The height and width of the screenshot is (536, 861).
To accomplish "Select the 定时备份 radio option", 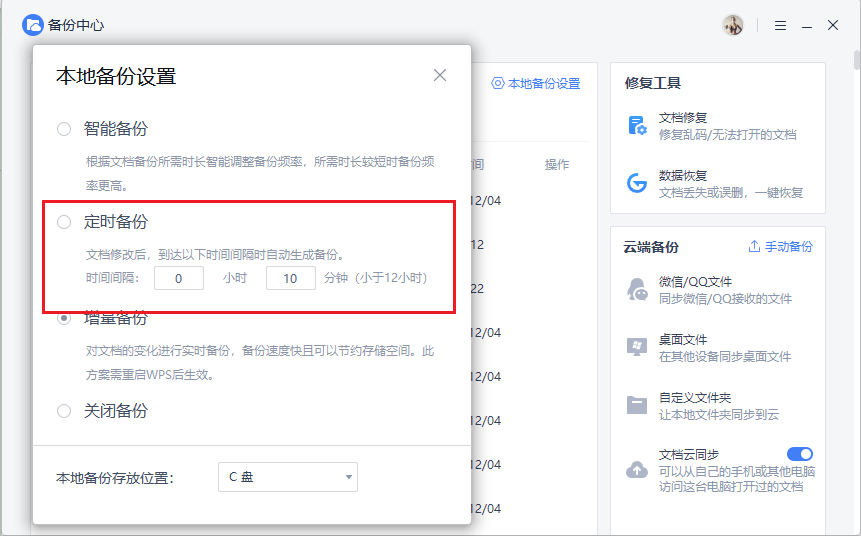I will point(64,222).
